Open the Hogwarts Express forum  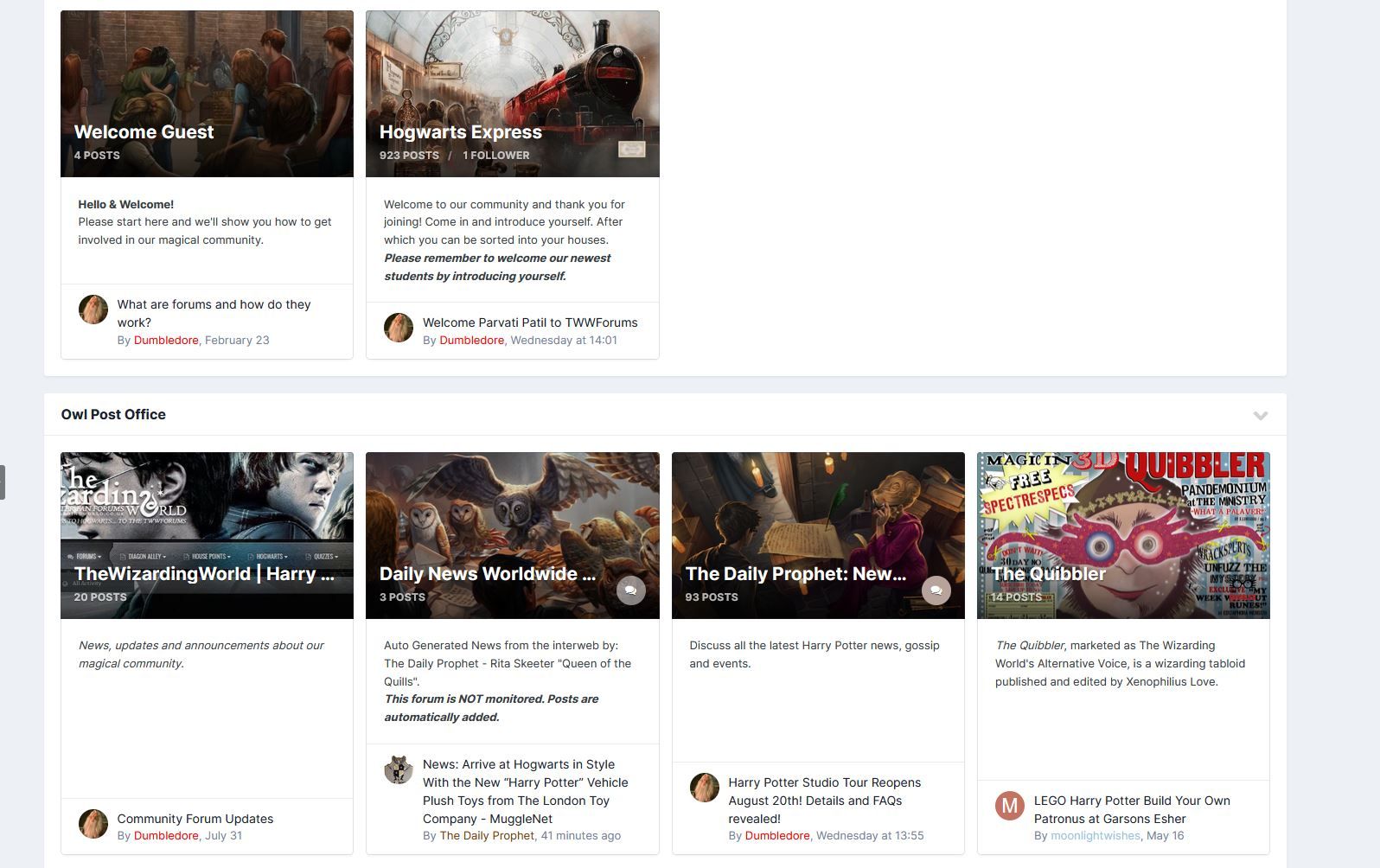pyautogui.click(x=461, y=132)
